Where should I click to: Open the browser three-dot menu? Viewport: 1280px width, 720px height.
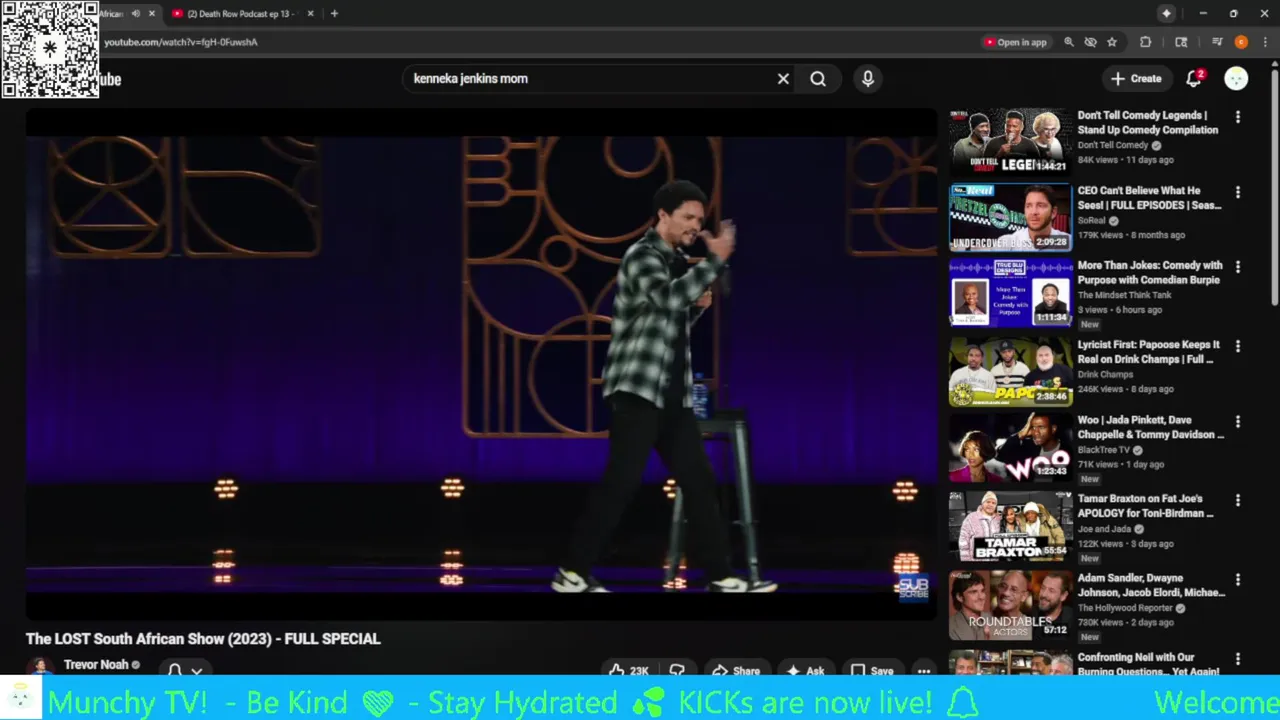[x=1264, y=42]
